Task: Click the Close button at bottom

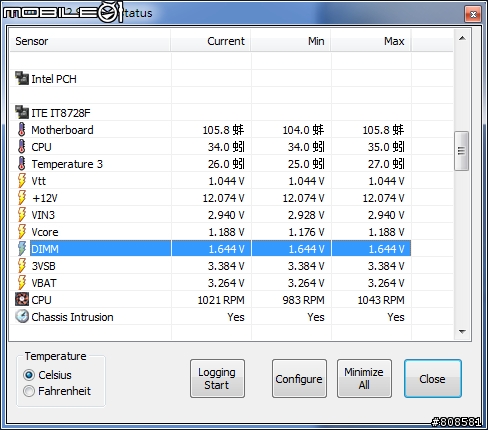Action: tap(433, 378)
